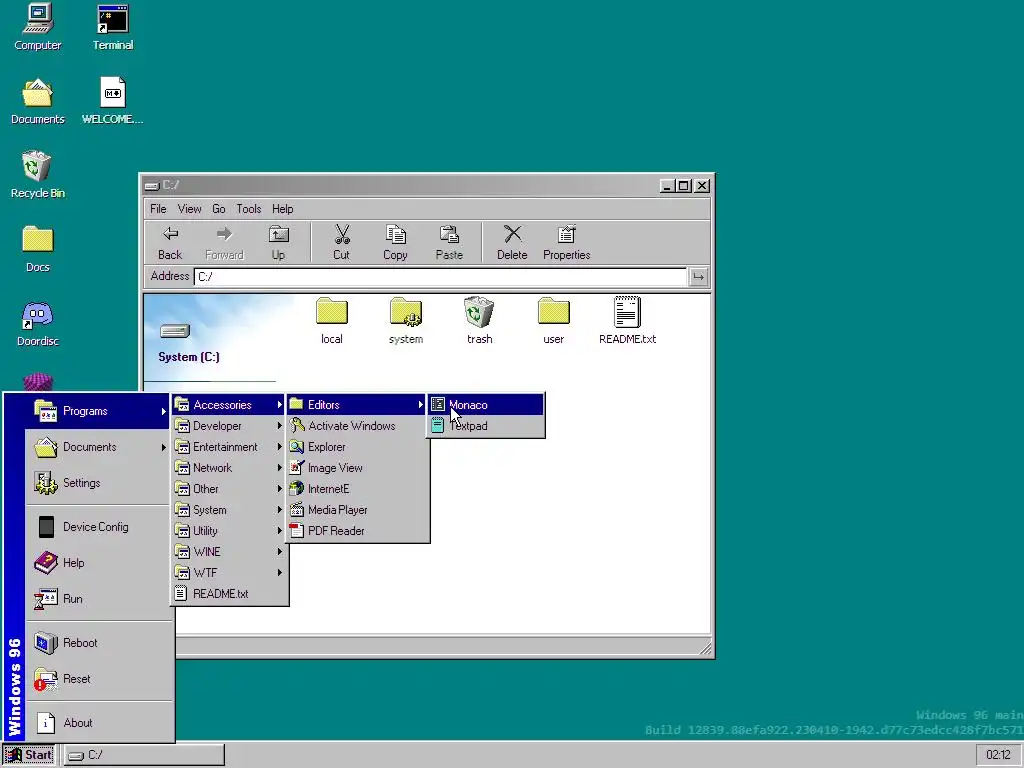
Task: Select the trash folder in C:/
Action: pyautogui.click(x=479, y=321)
